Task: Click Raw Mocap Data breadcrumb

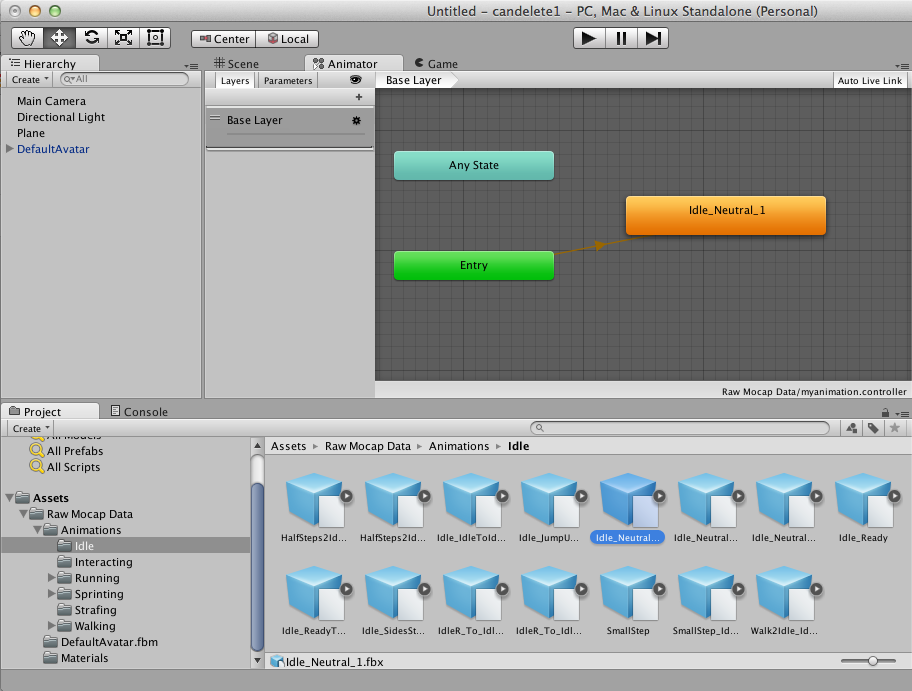Action: tap(368, 446)
